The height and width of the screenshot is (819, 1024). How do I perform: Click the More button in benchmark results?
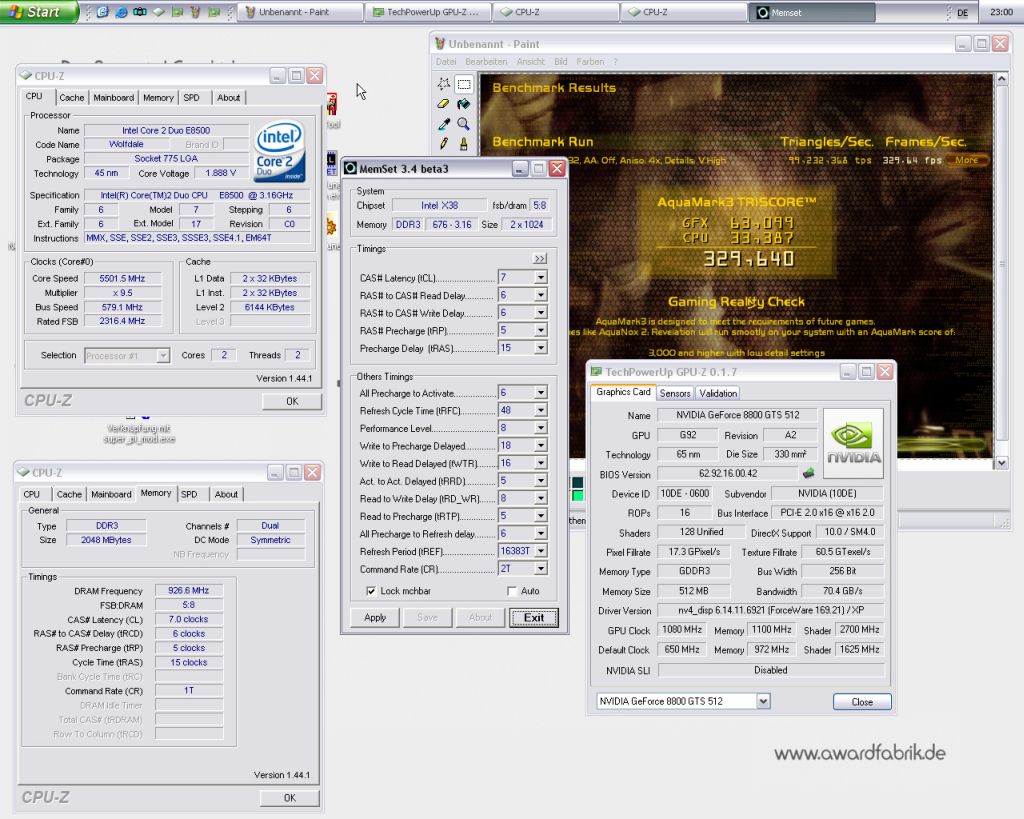[x=967, y=160]
